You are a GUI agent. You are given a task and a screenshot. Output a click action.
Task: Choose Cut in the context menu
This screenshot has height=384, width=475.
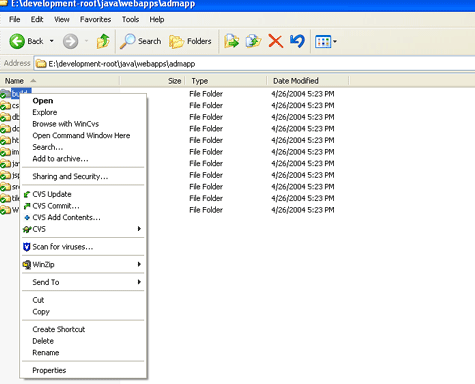click(x=83, y=300)
